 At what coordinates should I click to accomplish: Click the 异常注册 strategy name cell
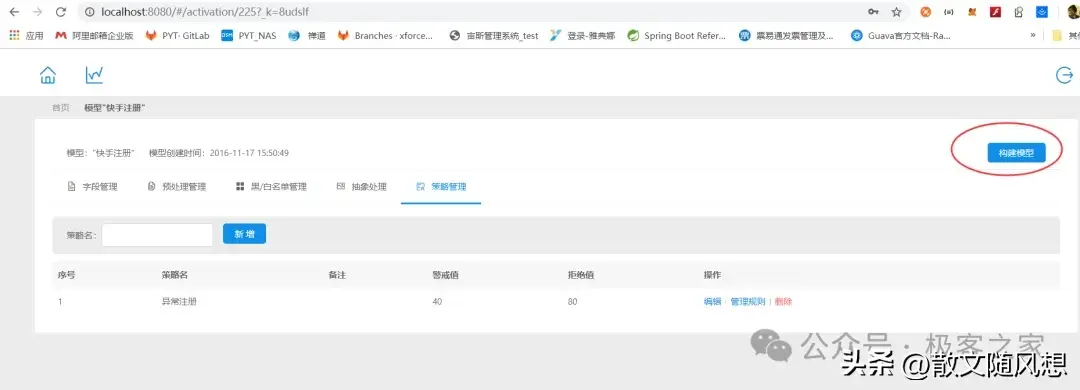pyautogui.click(x=179, y=302)
